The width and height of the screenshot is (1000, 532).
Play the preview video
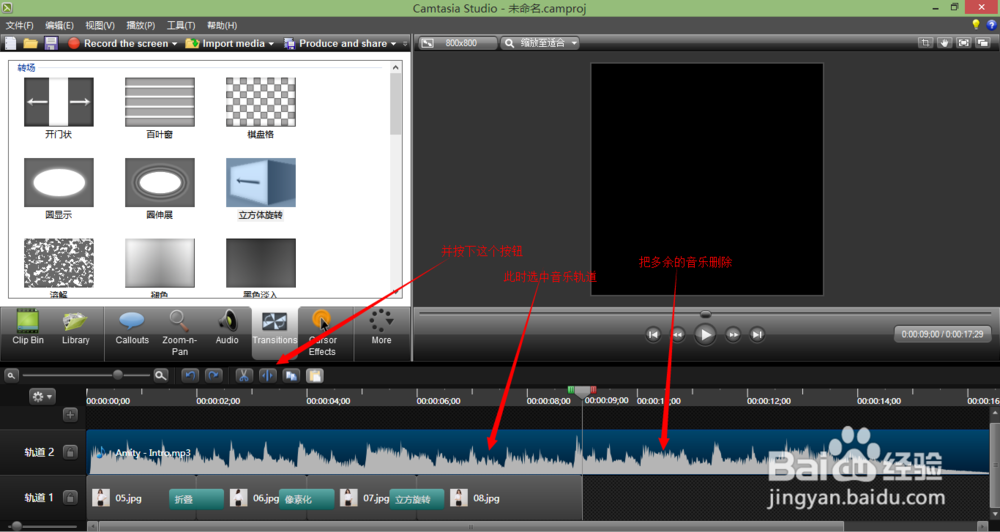click(x=705, y=334)
